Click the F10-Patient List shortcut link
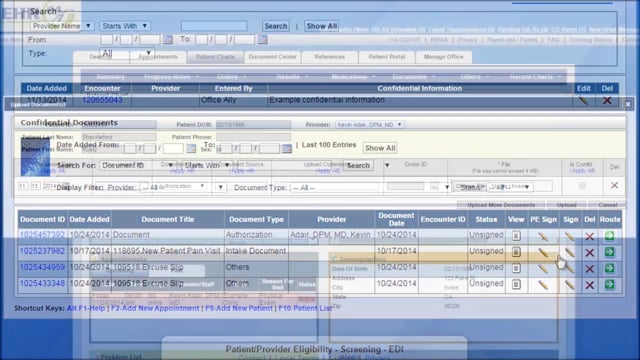The image size is (640, 360). click(305, 308)
